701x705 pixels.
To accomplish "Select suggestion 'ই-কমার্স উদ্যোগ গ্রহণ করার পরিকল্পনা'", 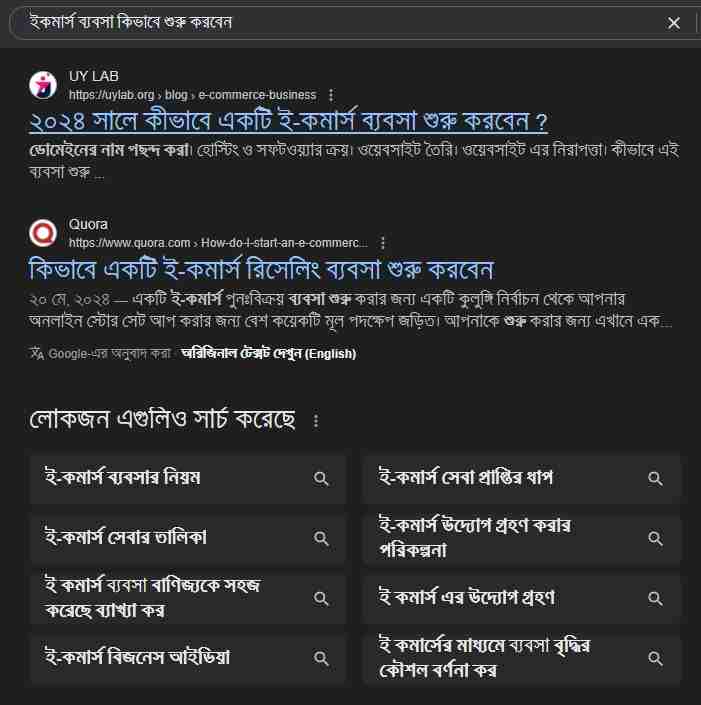I will (522, 538).
